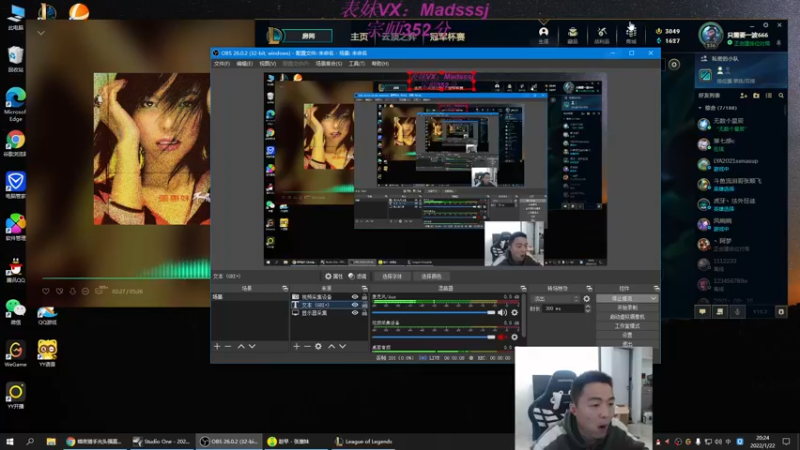Viewport: 800px width, 450px height.
Task: Click the 选择字体 button in OBS toolbar
Action: click(x=392, y=276)
